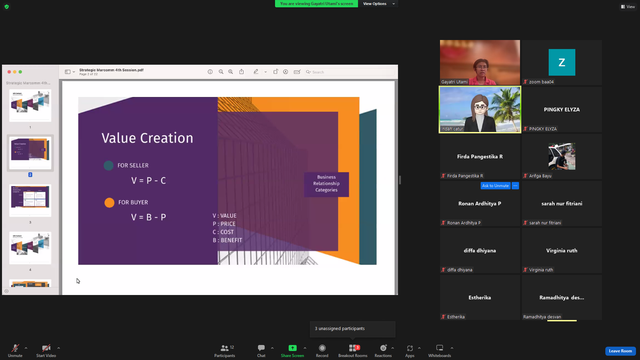Expand arrow beside Reactions
This screenshot has width=640, height=360.
tap(393, 348)
